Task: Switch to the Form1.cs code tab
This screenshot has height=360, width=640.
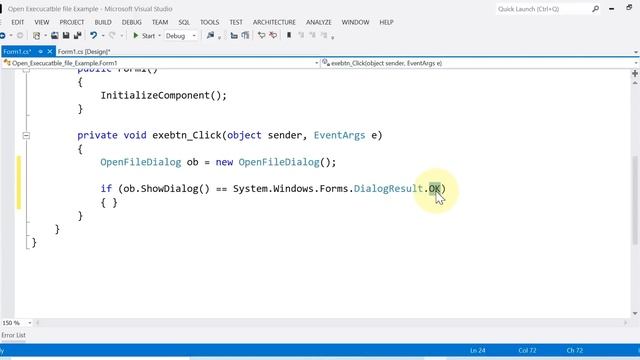Action: 18,52
